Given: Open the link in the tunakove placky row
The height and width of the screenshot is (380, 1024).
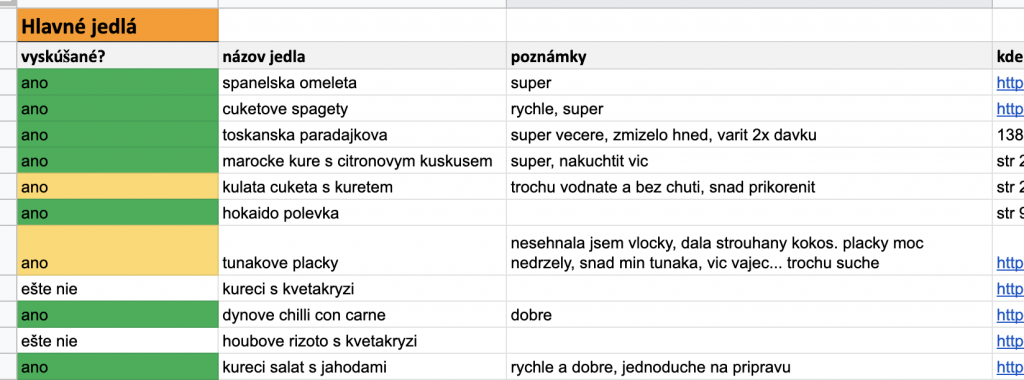Looking at the screenshot, I should [x=1010, y=263].
